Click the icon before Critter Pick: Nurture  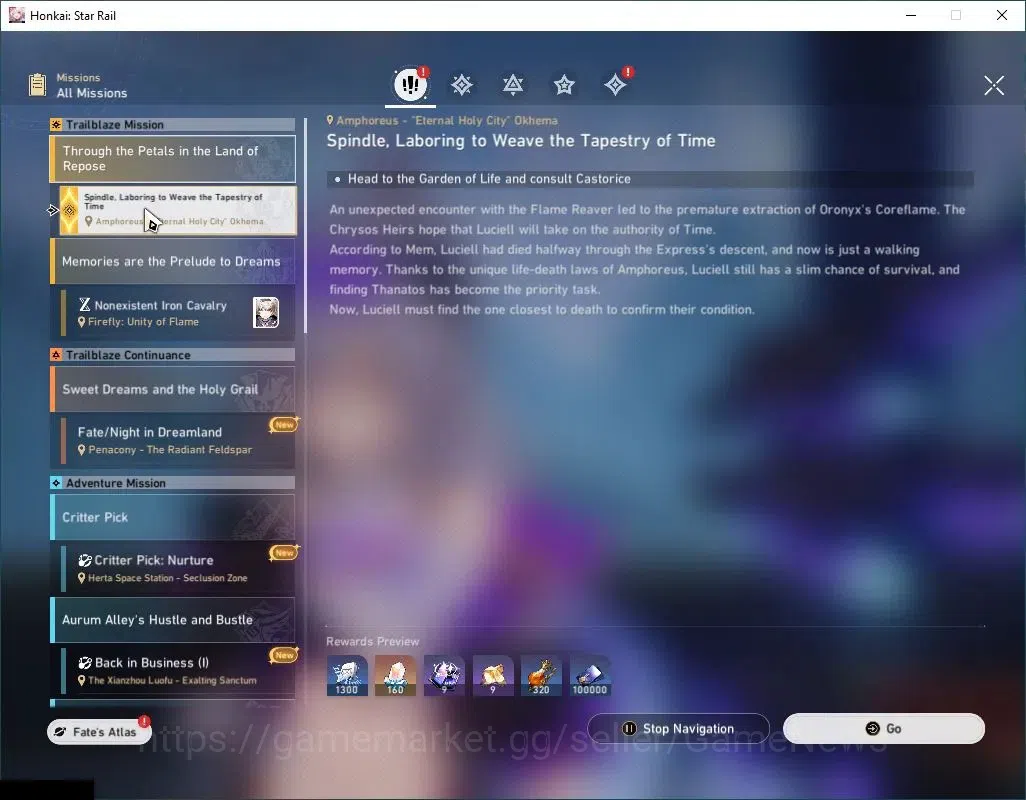(x=85, y=560)
